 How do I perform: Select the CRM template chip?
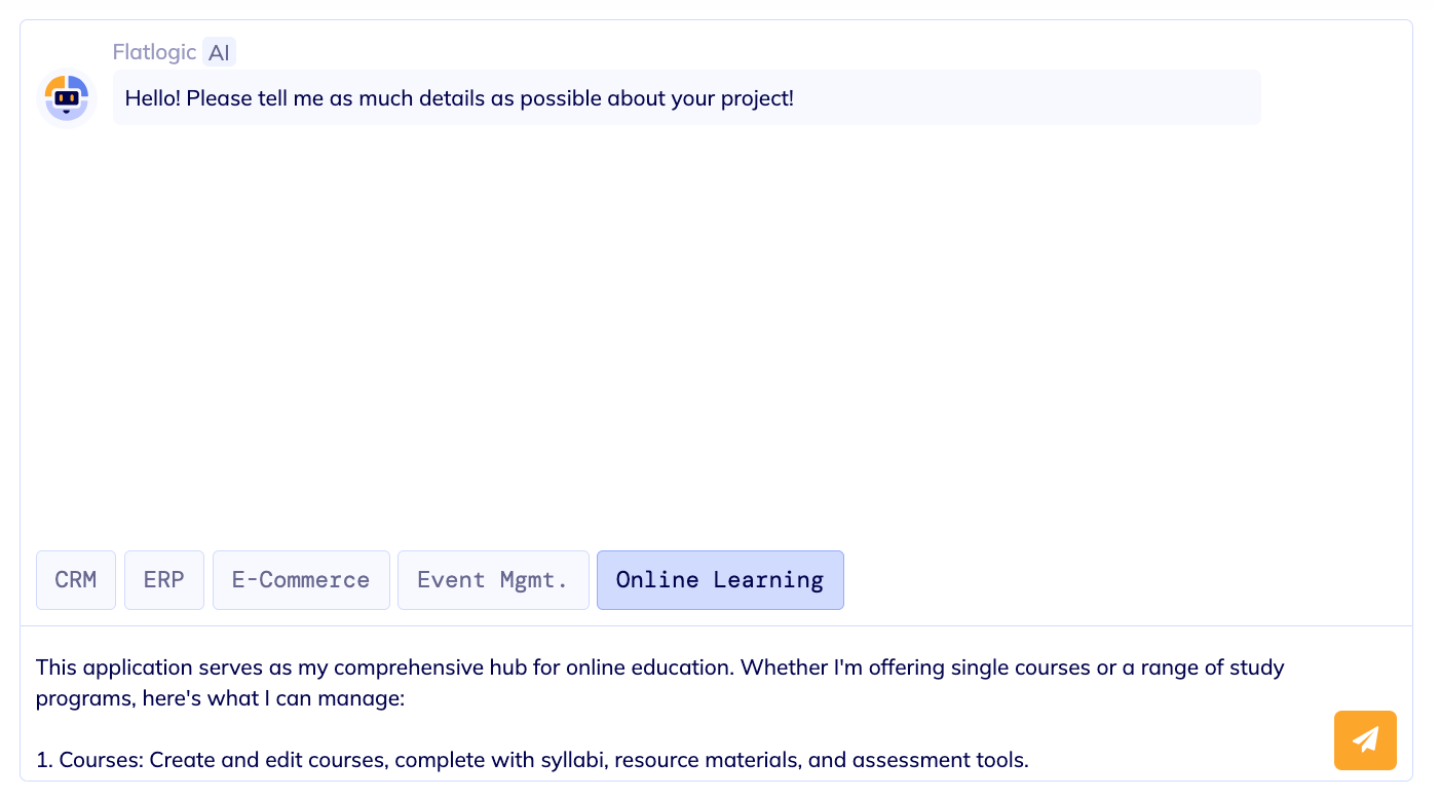pos(76,580)
